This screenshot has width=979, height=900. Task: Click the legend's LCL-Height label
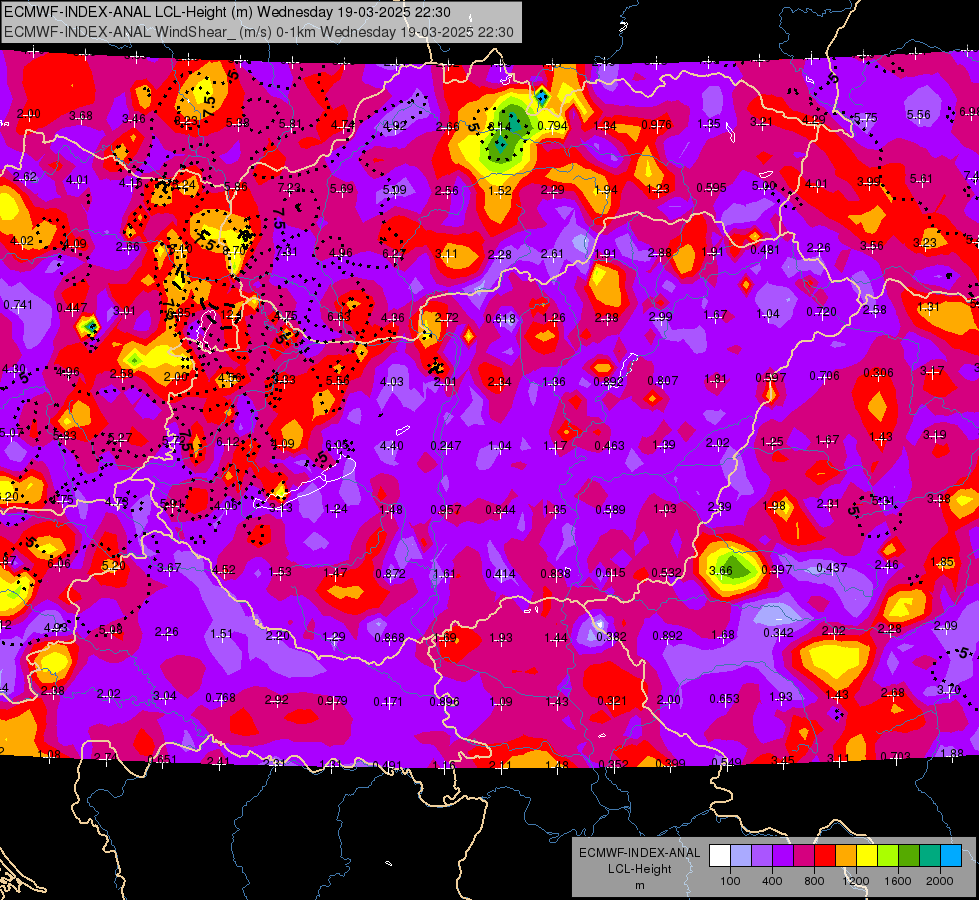[x=639, y=869]
